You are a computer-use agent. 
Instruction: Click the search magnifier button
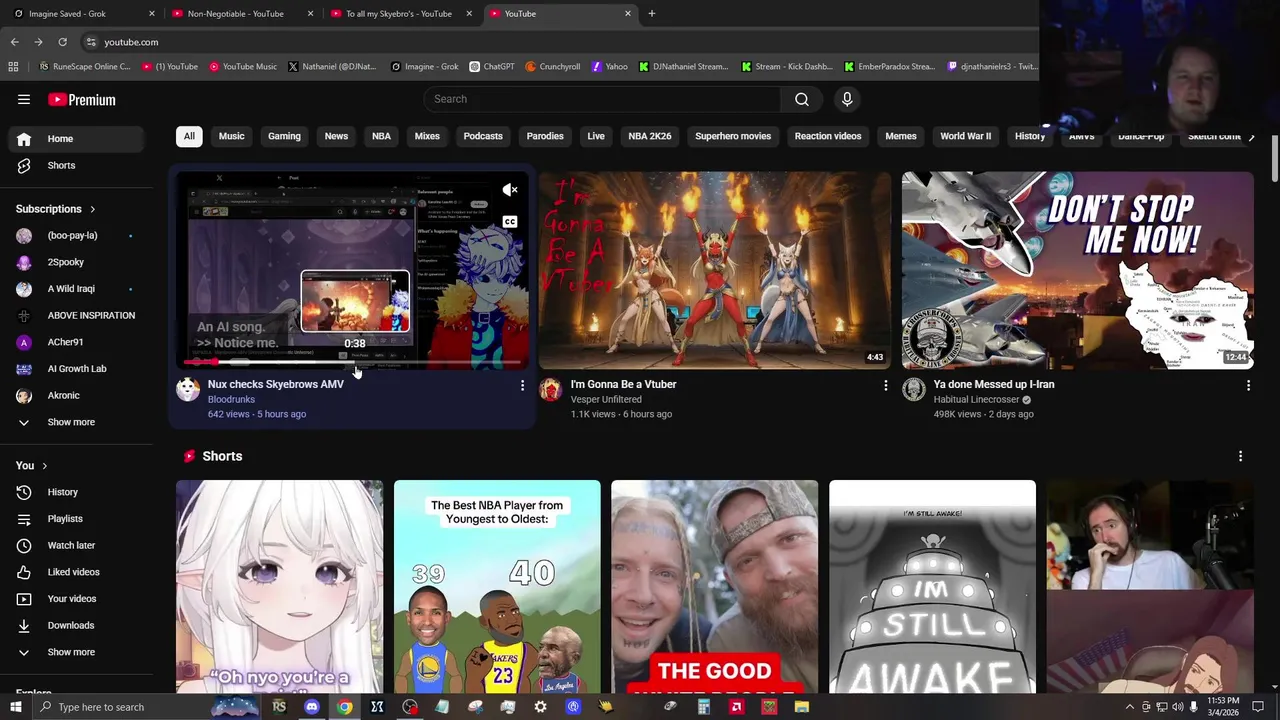pyautogui.click(x=801, y=99)
